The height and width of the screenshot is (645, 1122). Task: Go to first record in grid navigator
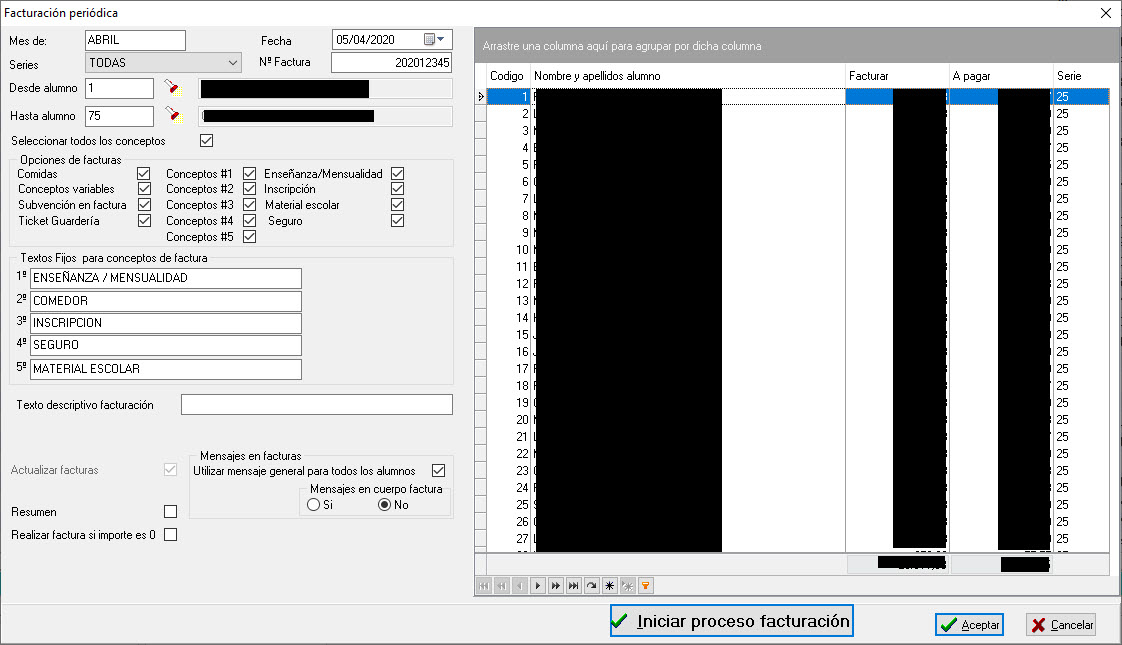(484, 586)
